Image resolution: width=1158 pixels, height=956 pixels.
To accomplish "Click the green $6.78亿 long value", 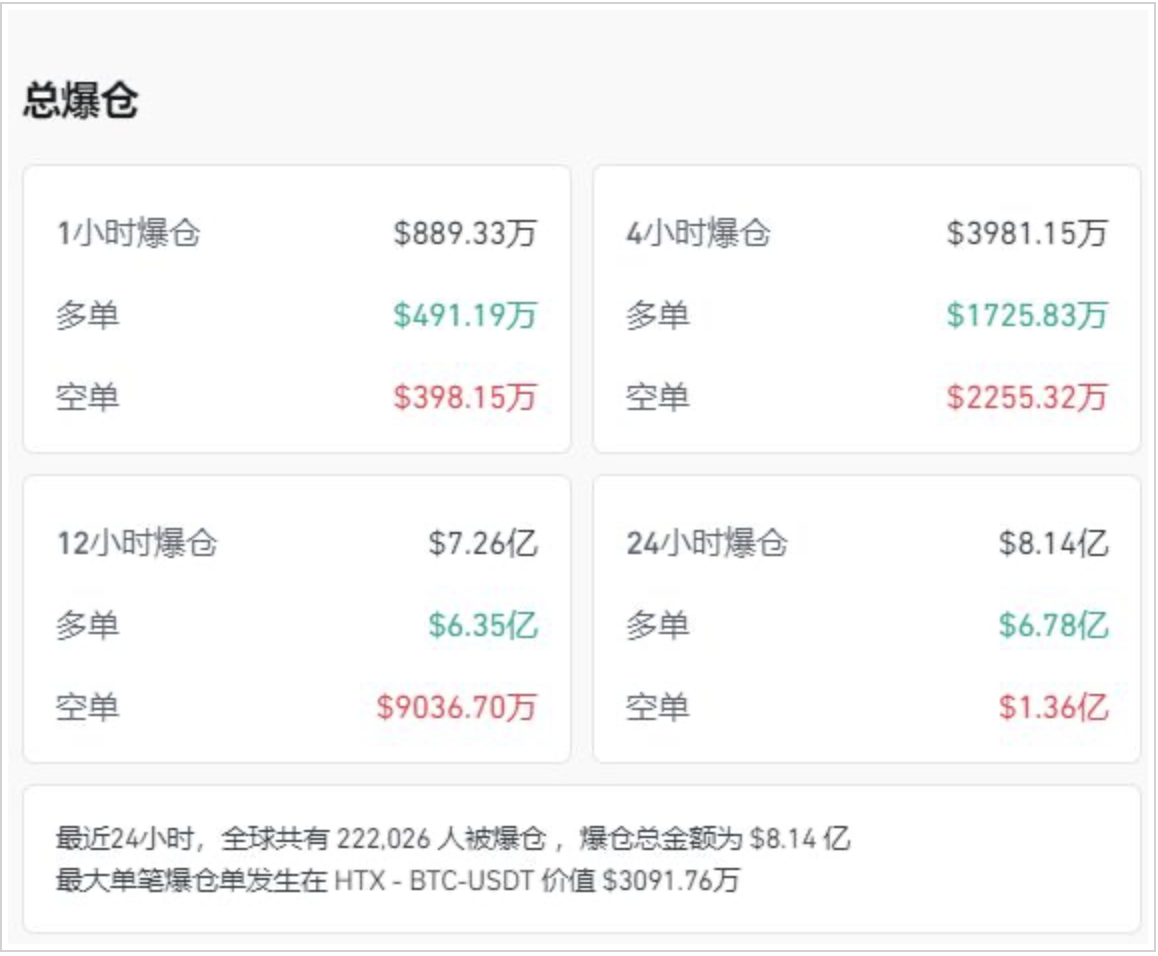I will [1053, 626].
